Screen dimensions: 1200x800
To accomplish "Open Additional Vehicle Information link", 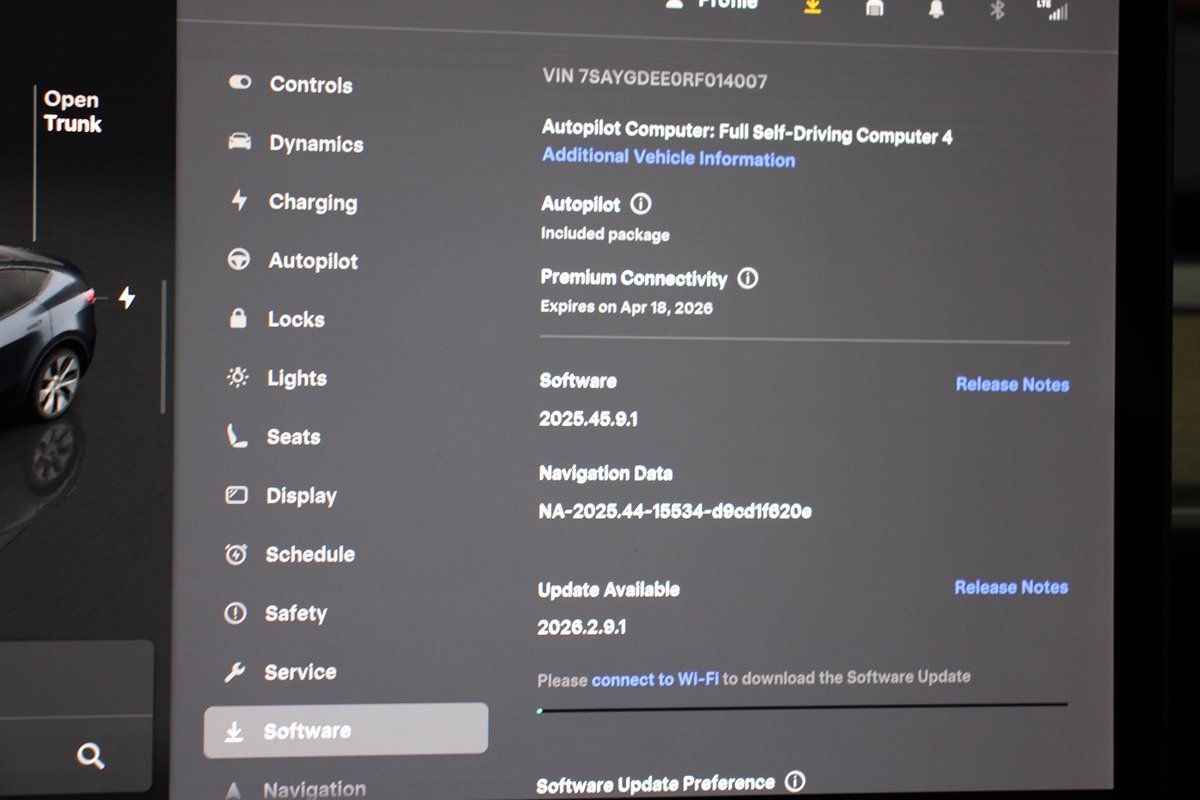I will click(x=668, y=157).
